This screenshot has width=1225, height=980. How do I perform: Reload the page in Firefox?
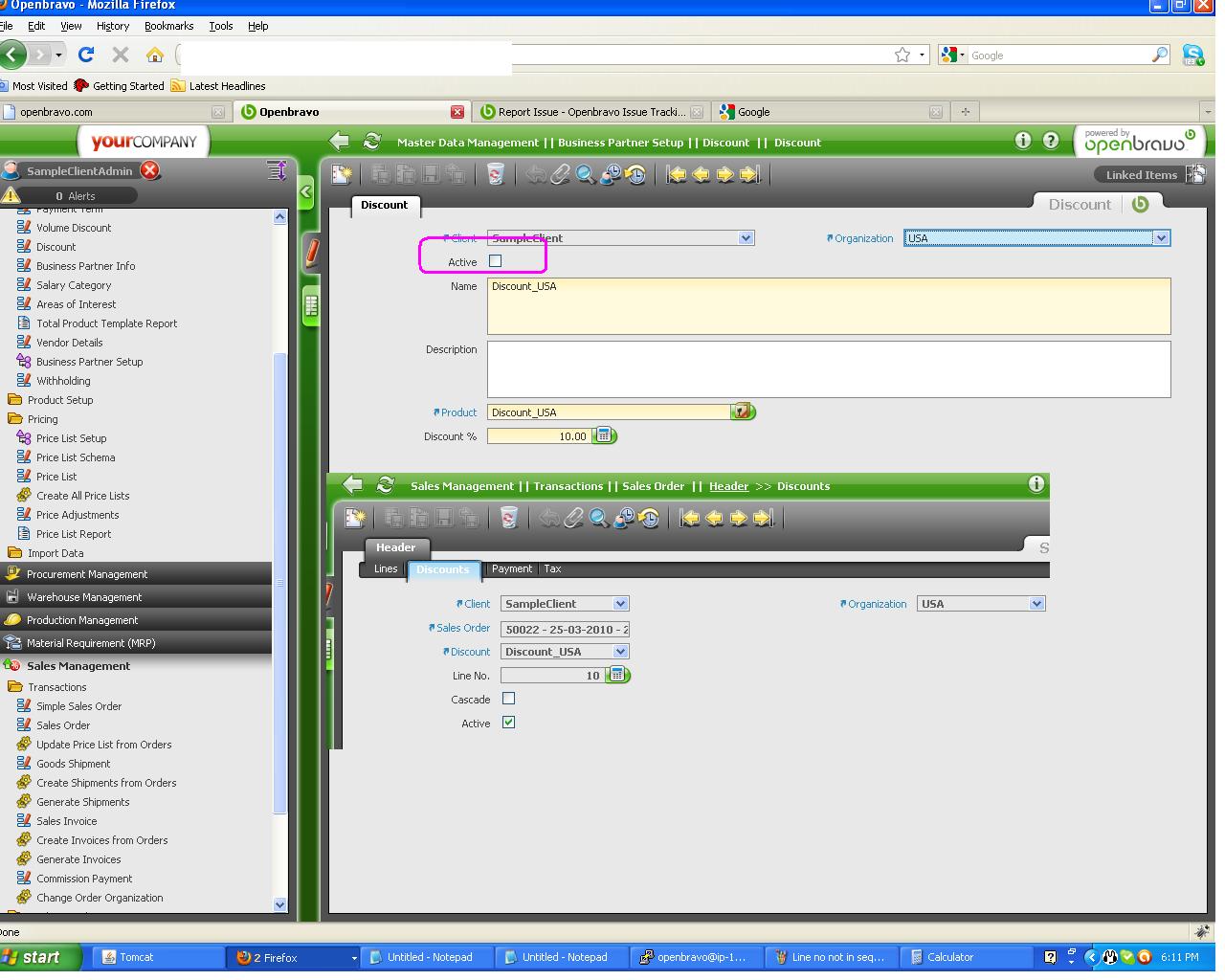point(86,55)
